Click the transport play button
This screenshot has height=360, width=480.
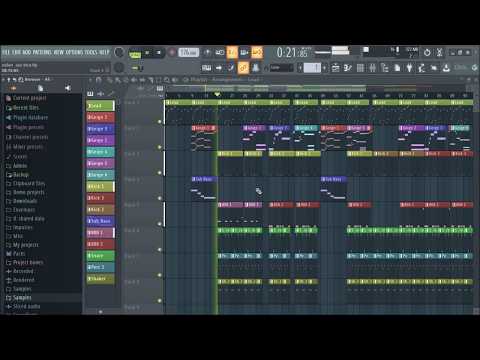point(147,53)
